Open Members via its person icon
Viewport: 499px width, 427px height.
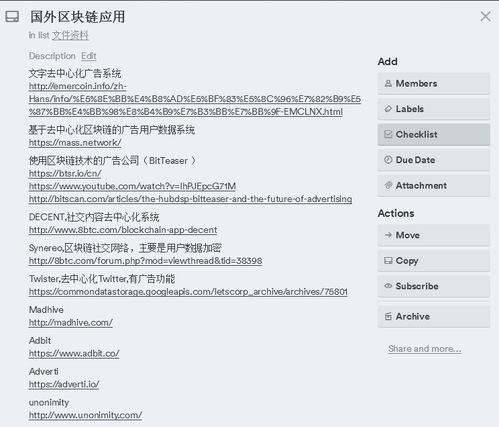pos(388,83)
